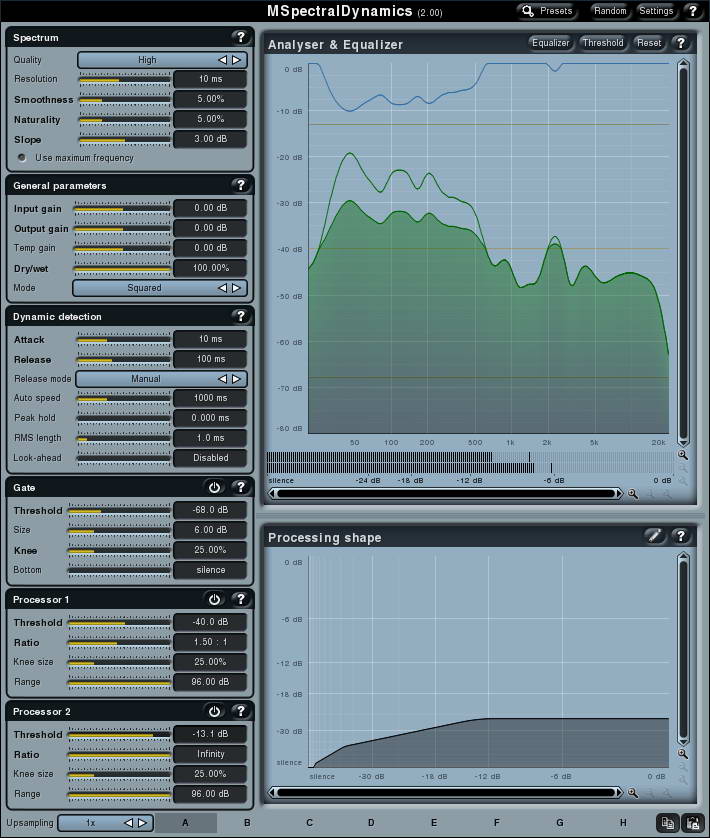Screen dimensions: 710x838
Task: Click analyser horizontal zoom magnifier
Action: pyautogui.click(x=633, y=494)
